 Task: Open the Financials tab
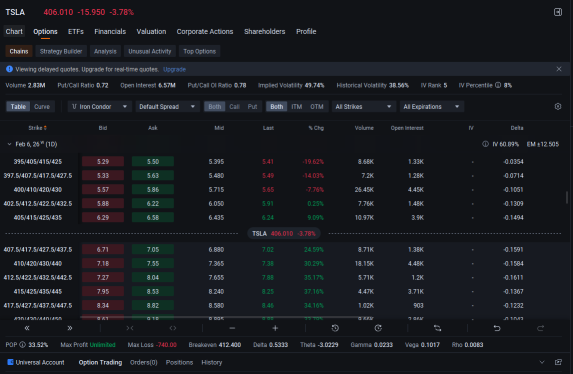pos(110,31)
